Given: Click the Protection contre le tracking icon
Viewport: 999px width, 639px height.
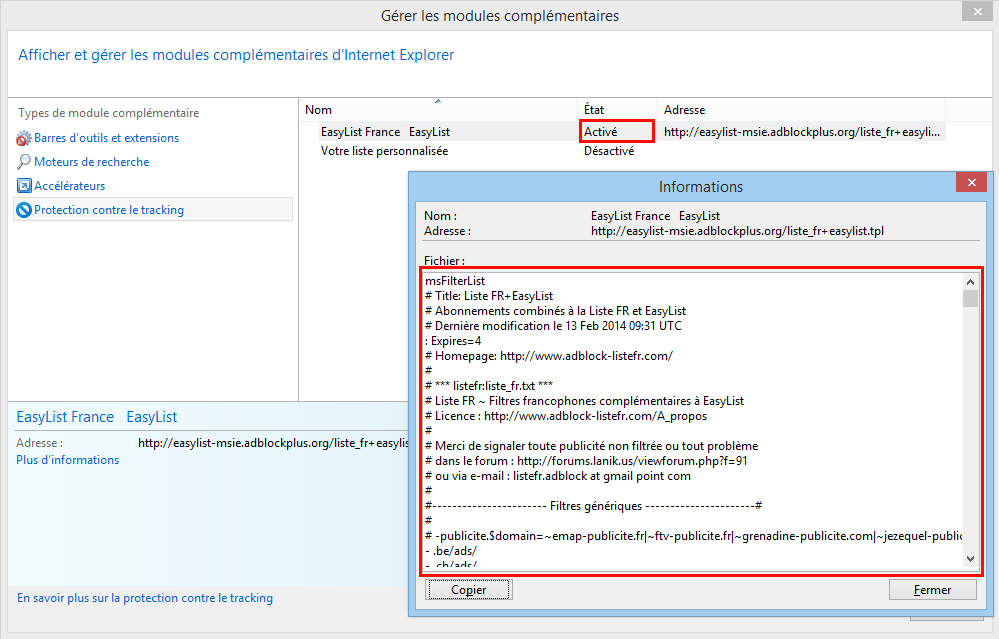Looking at the screenshot, I should point(24,210).
